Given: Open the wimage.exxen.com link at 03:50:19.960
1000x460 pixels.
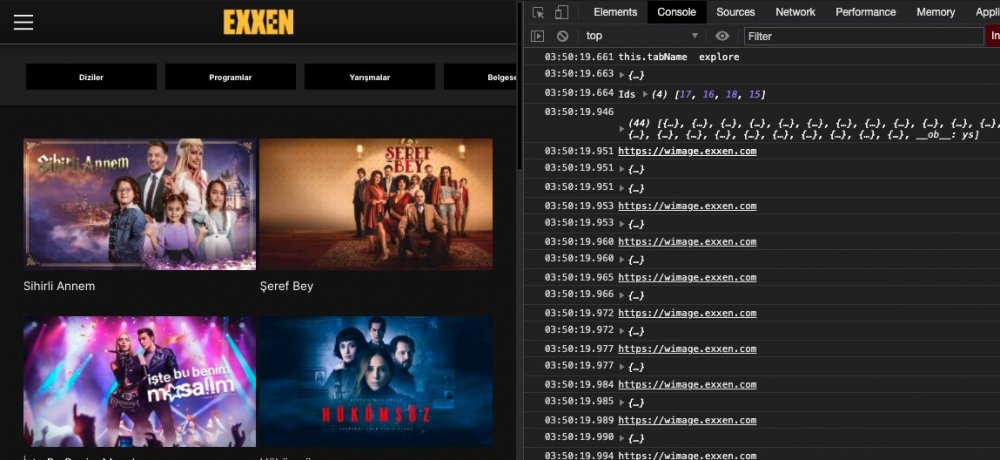Looking at the screenshot, I should coord(688,242).
